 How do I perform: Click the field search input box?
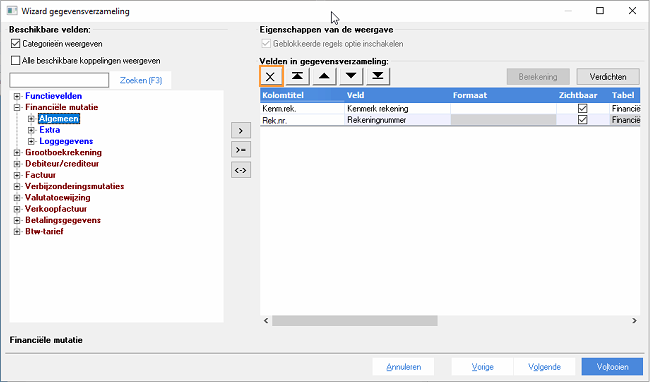[x=59, y=80]
